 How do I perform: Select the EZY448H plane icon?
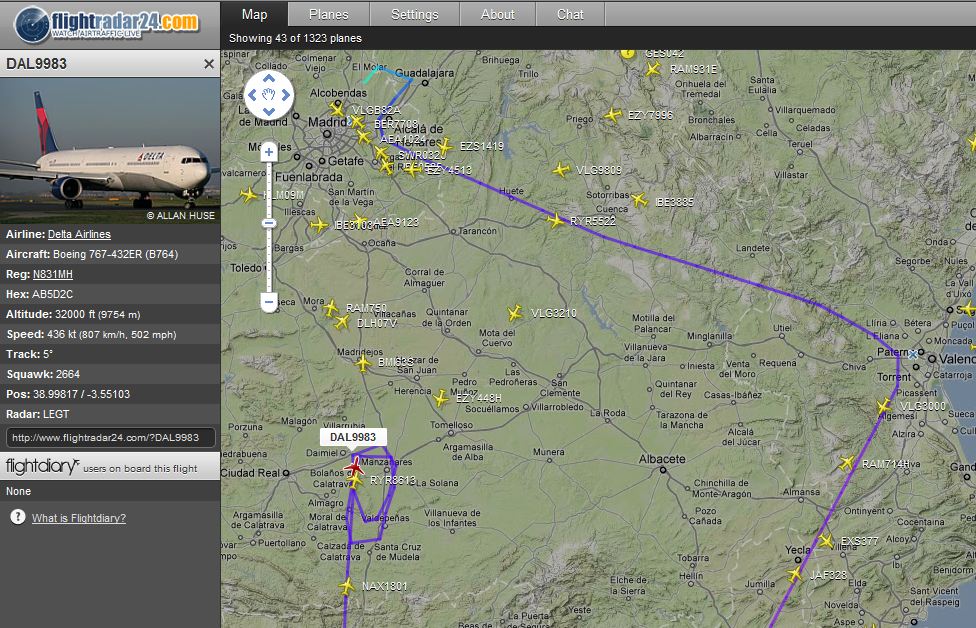(x=441, y=398)
